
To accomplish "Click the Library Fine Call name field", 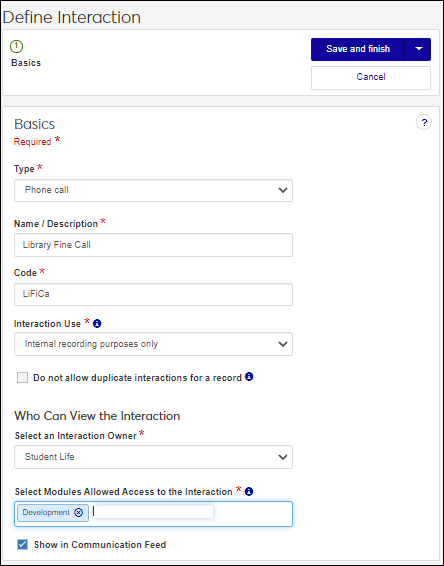I will click(x=153, y=245).
